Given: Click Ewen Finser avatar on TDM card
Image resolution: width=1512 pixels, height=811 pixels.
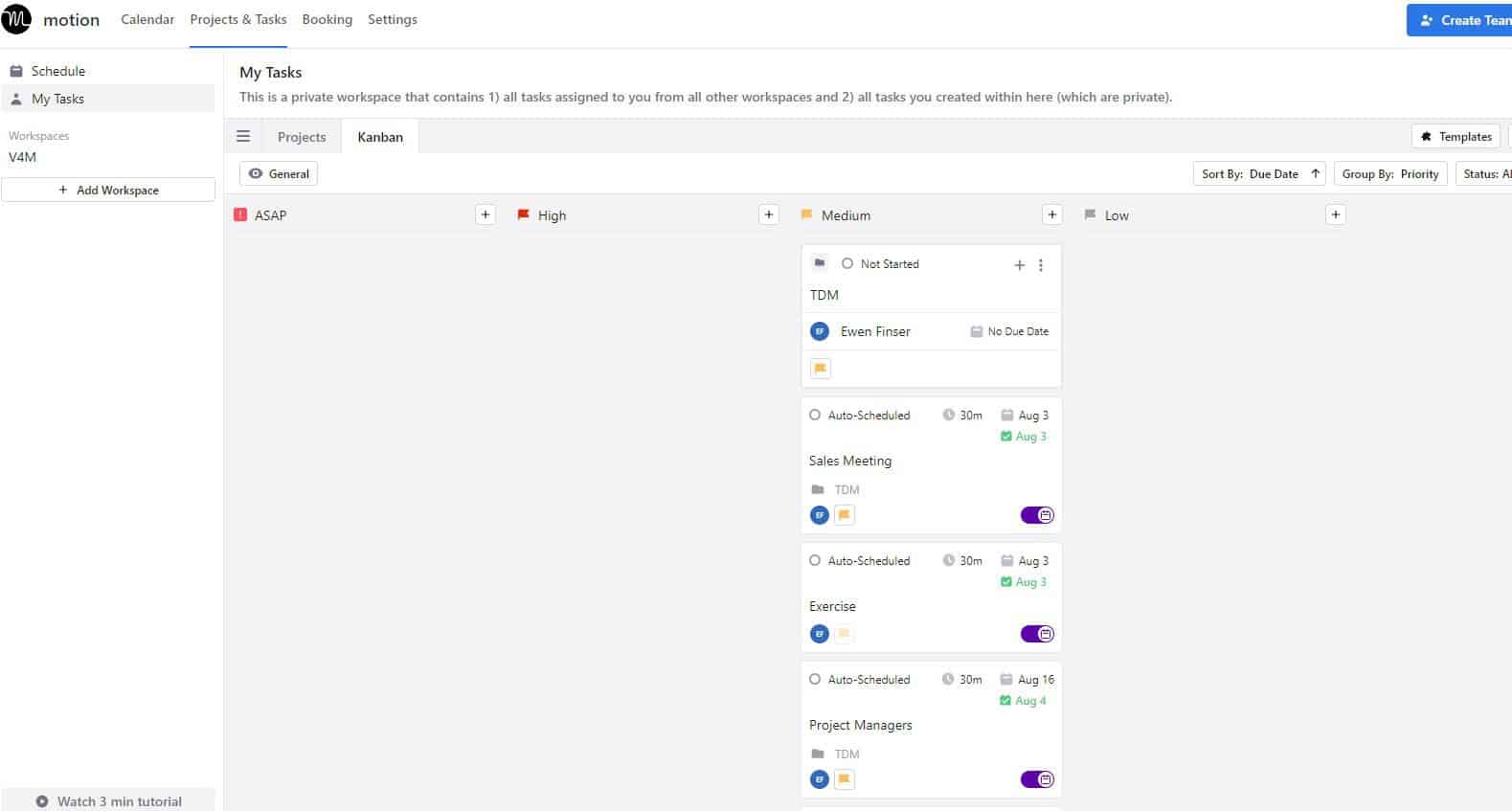Looking at the screenshot, I should [x=820, y=331].
